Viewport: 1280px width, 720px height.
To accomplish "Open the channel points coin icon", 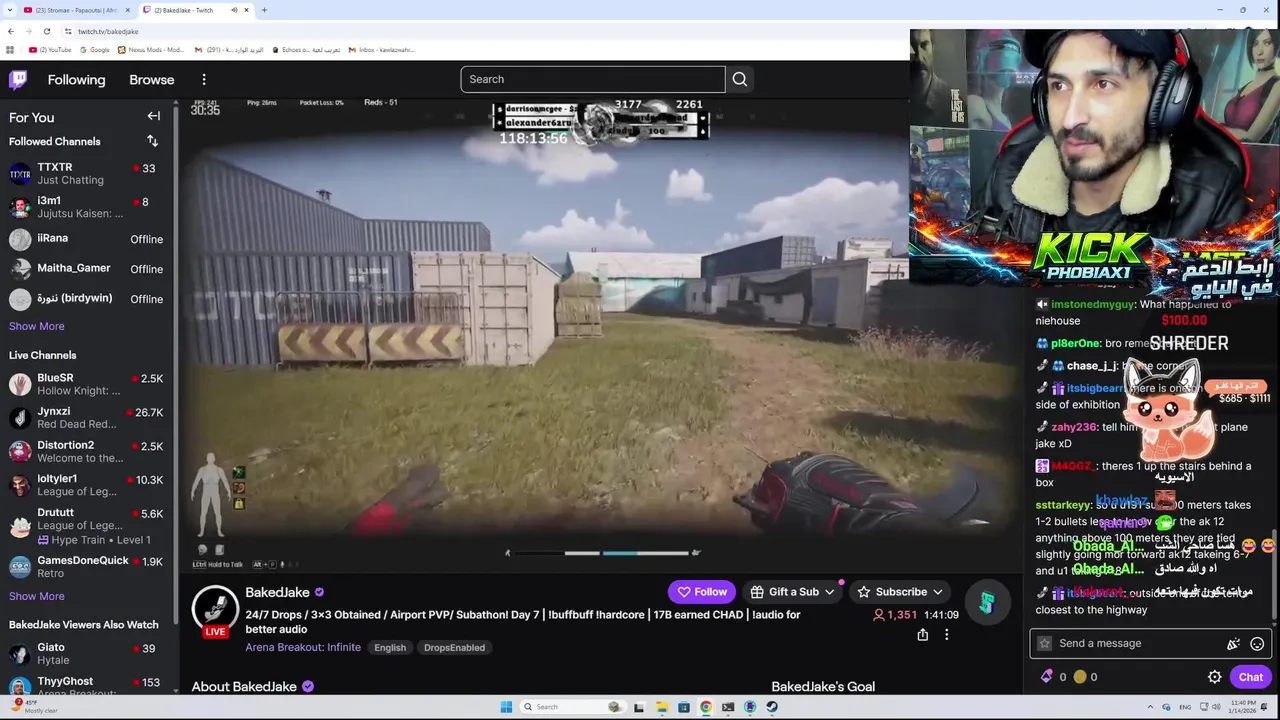I will click(x=1080, y=677).
